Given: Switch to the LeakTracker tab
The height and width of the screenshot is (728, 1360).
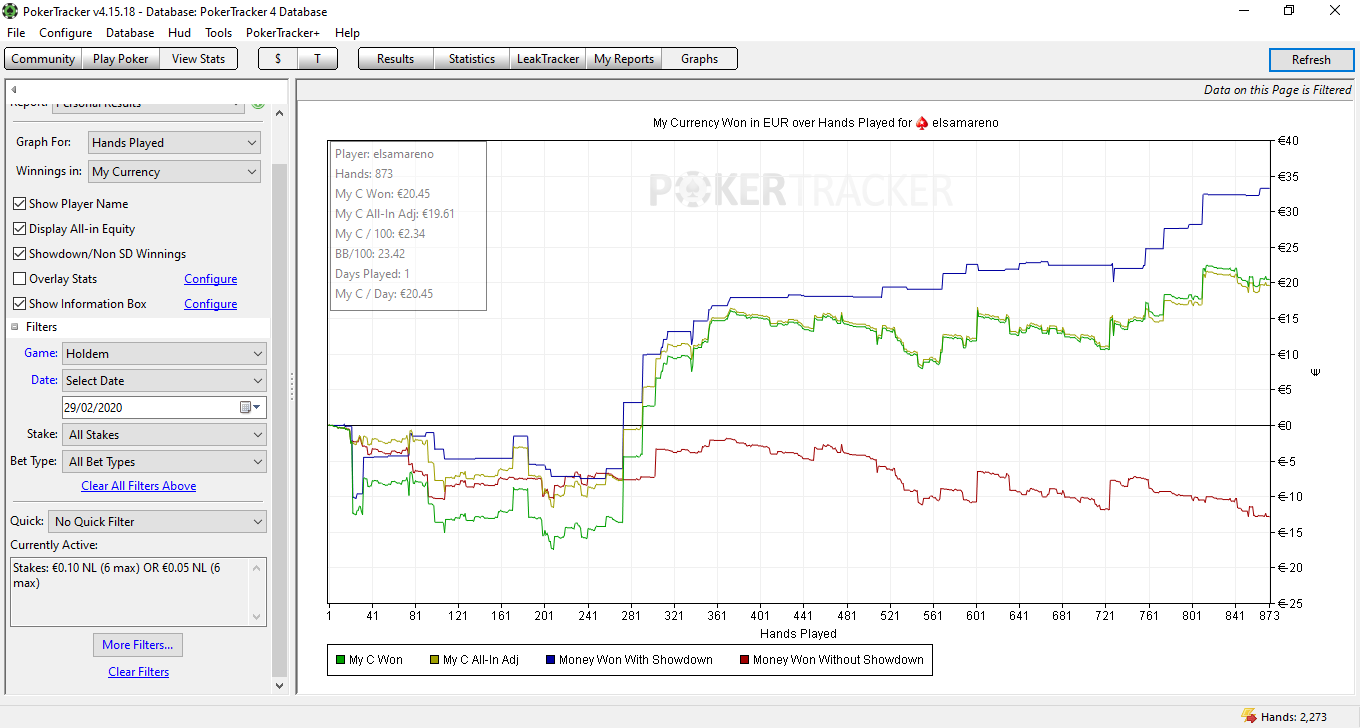Looking at the screenshot, I should [x=547, y=59].
